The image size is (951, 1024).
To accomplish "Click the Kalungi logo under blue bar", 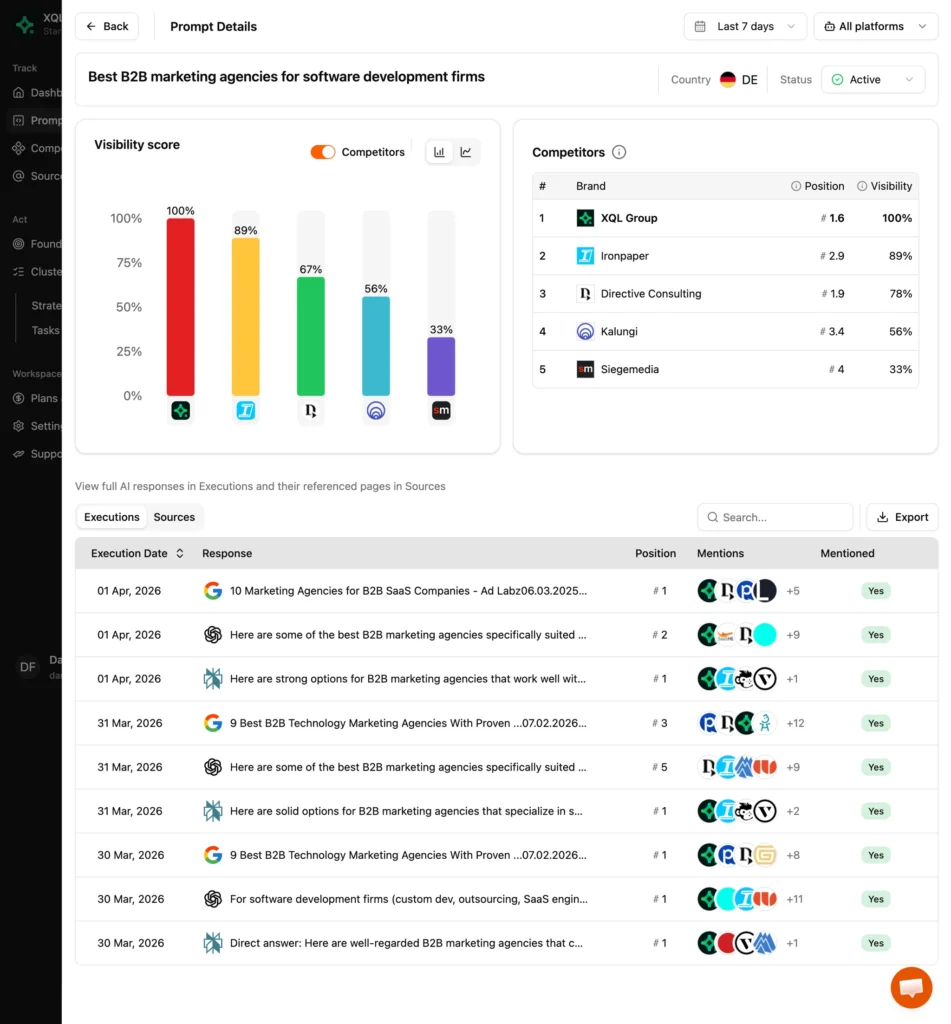I will click(x=376, y=410).
